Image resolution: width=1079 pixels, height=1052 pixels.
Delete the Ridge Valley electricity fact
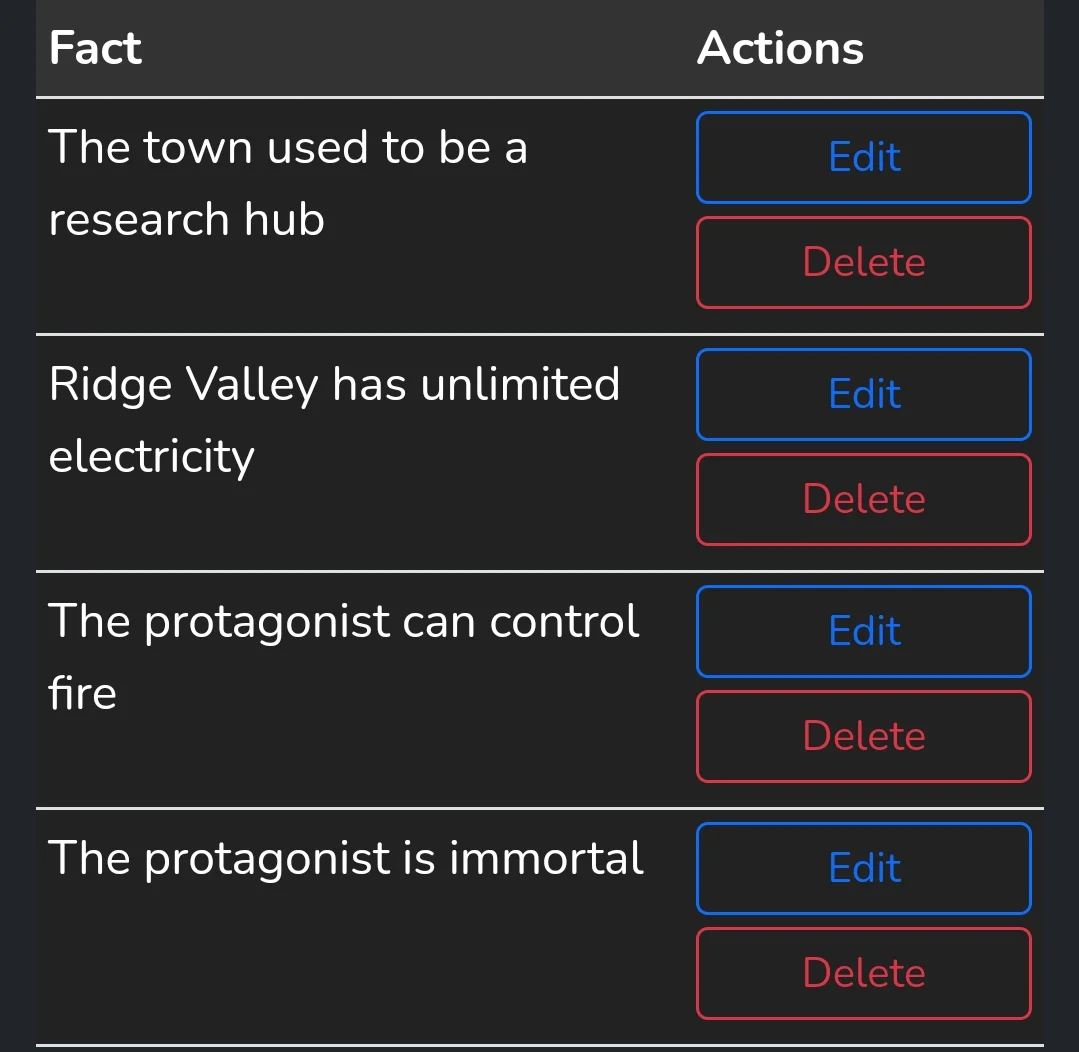[863, 499]
